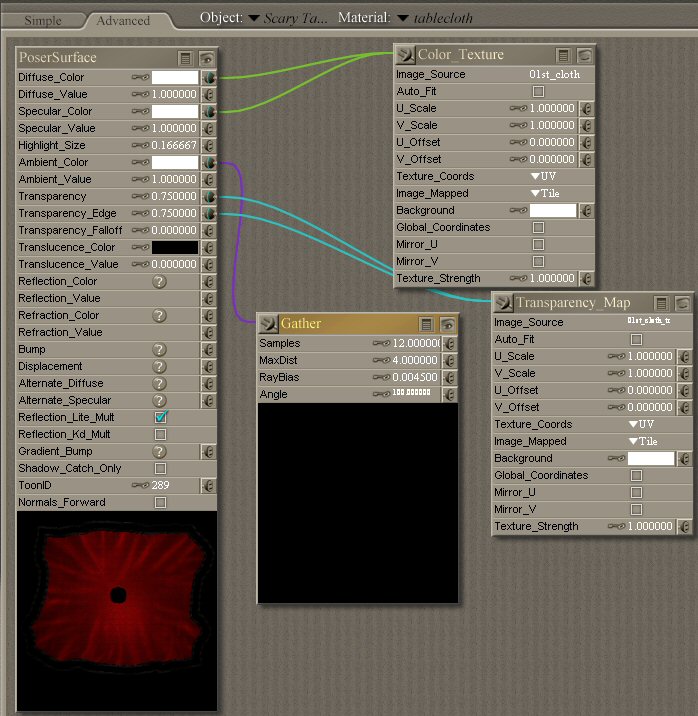The image size is (698, 716).
Task: Click Color_Texture Image_Source file name
Action: pos(555,74)
